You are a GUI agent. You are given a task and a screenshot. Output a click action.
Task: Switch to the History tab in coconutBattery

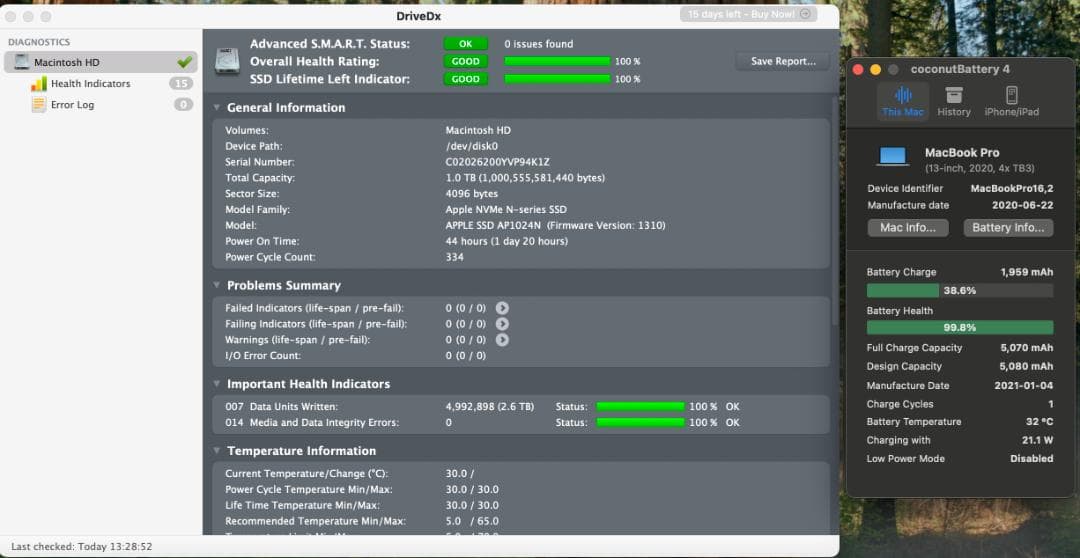tap(954, 101)
